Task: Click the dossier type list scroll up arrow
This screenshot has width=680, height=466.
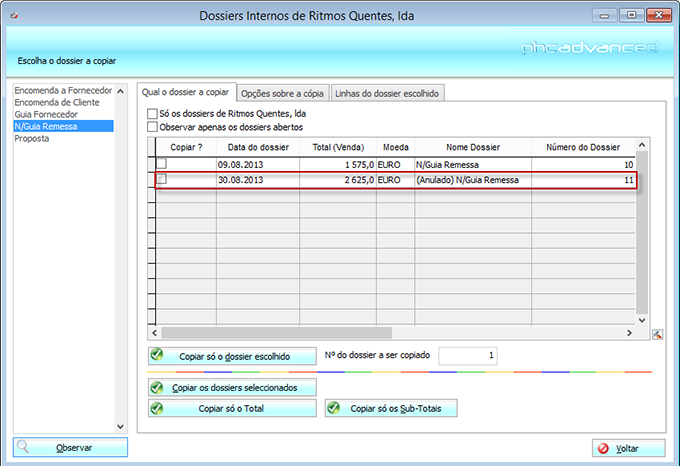Action: (121, 91)
